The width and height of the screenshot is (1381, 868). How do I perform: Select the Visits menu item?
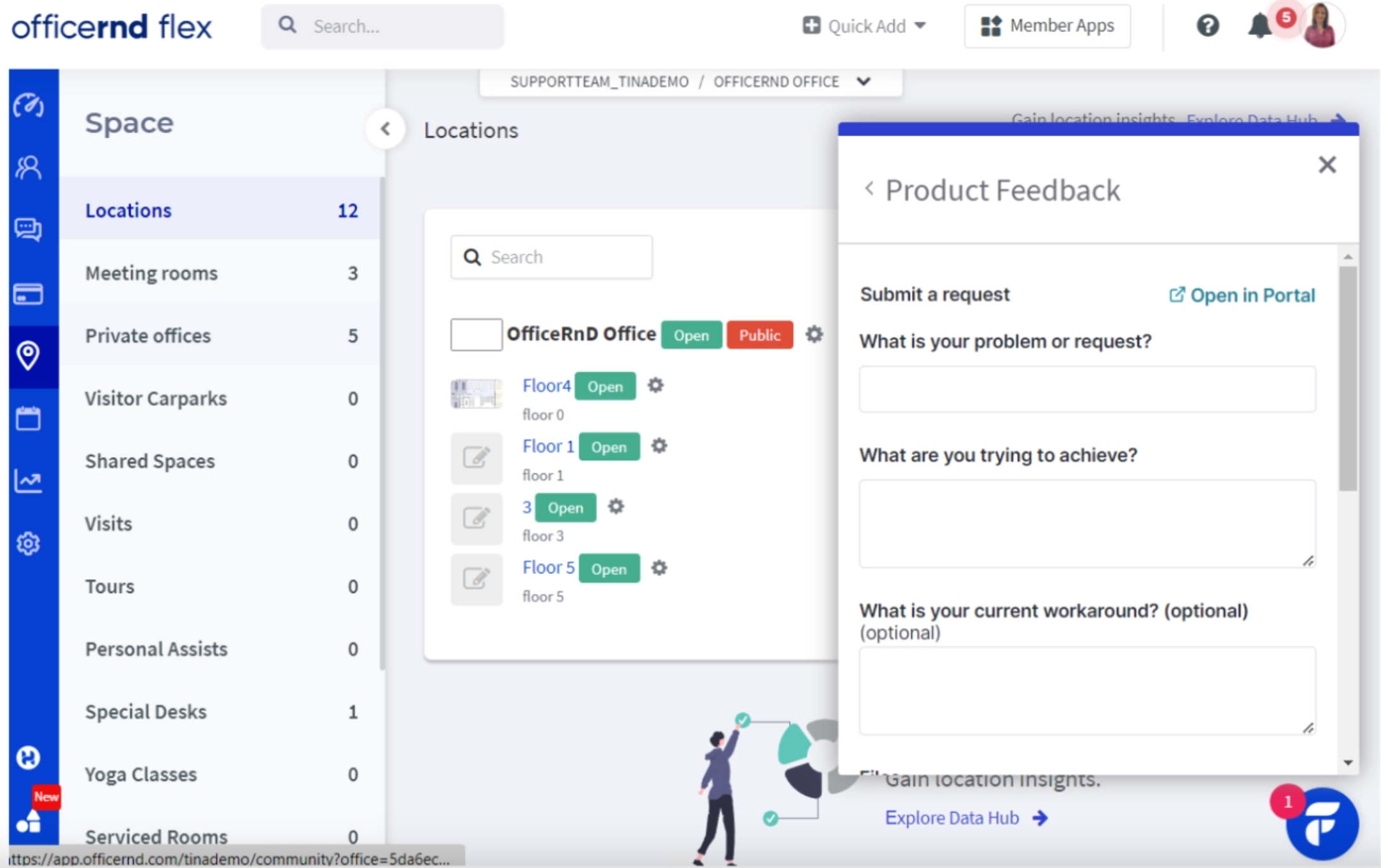click(x=221, y=524)
